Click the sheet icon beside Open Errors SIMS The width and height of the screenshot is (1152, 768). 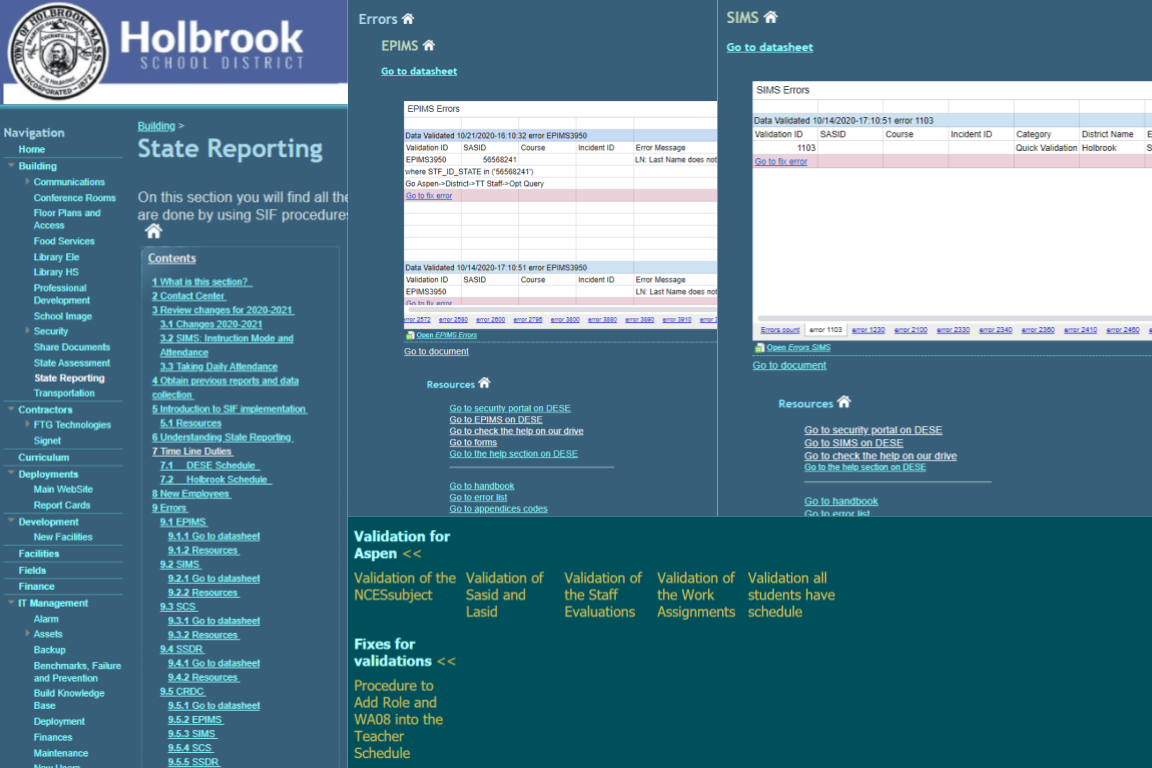(x=760, y=348)
